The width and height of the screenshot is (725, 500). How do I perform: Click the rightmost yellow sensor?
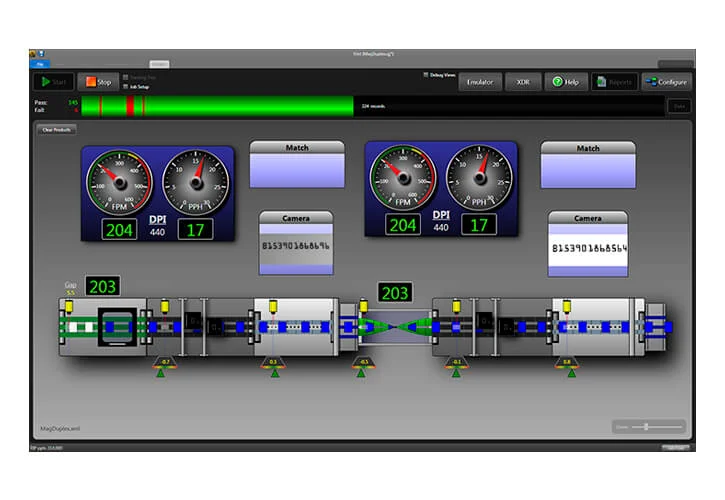coord(566,306)
